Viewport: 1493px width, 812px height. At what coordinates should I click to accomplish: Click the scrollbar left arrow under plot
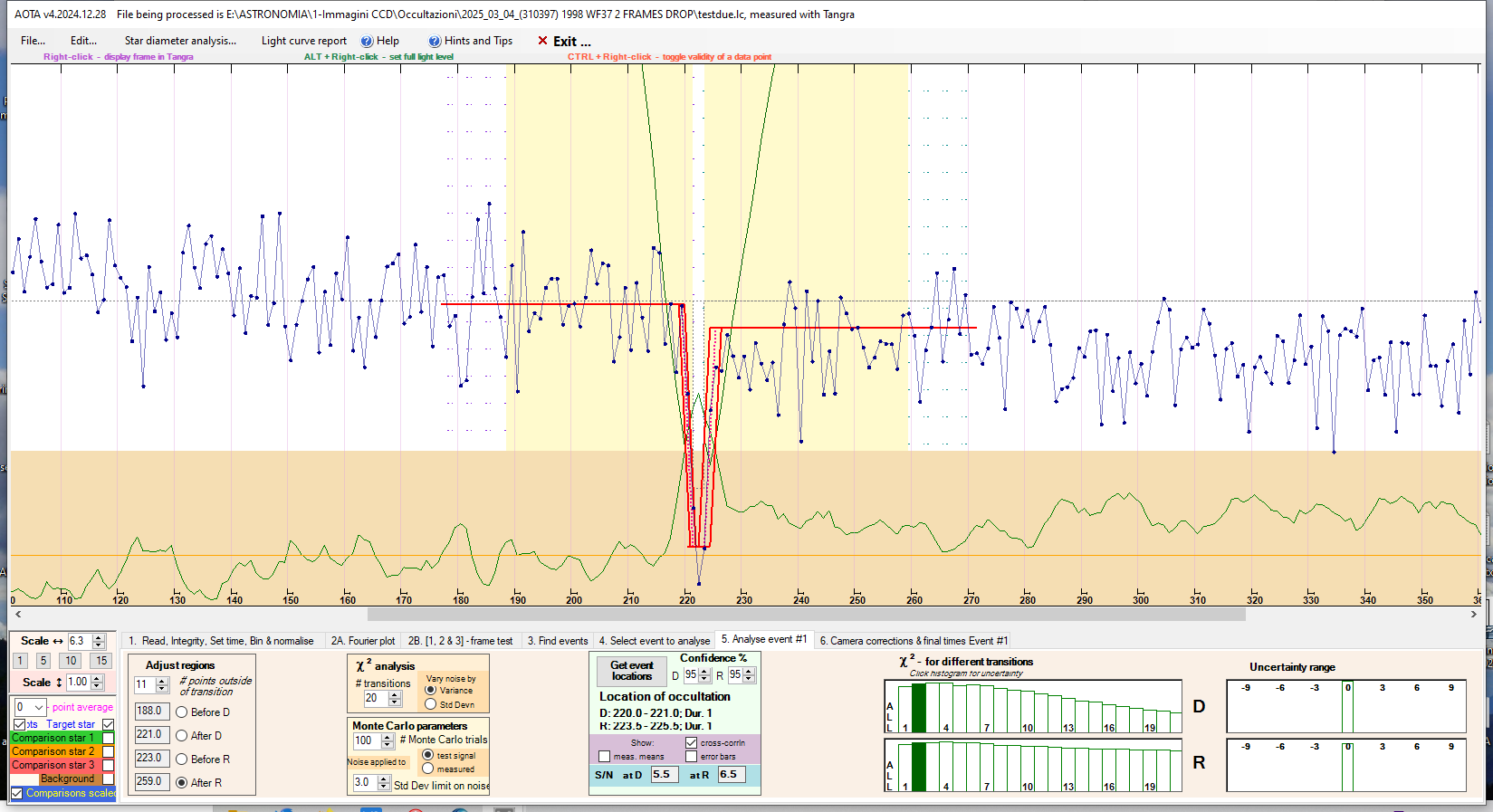(18, 614)
